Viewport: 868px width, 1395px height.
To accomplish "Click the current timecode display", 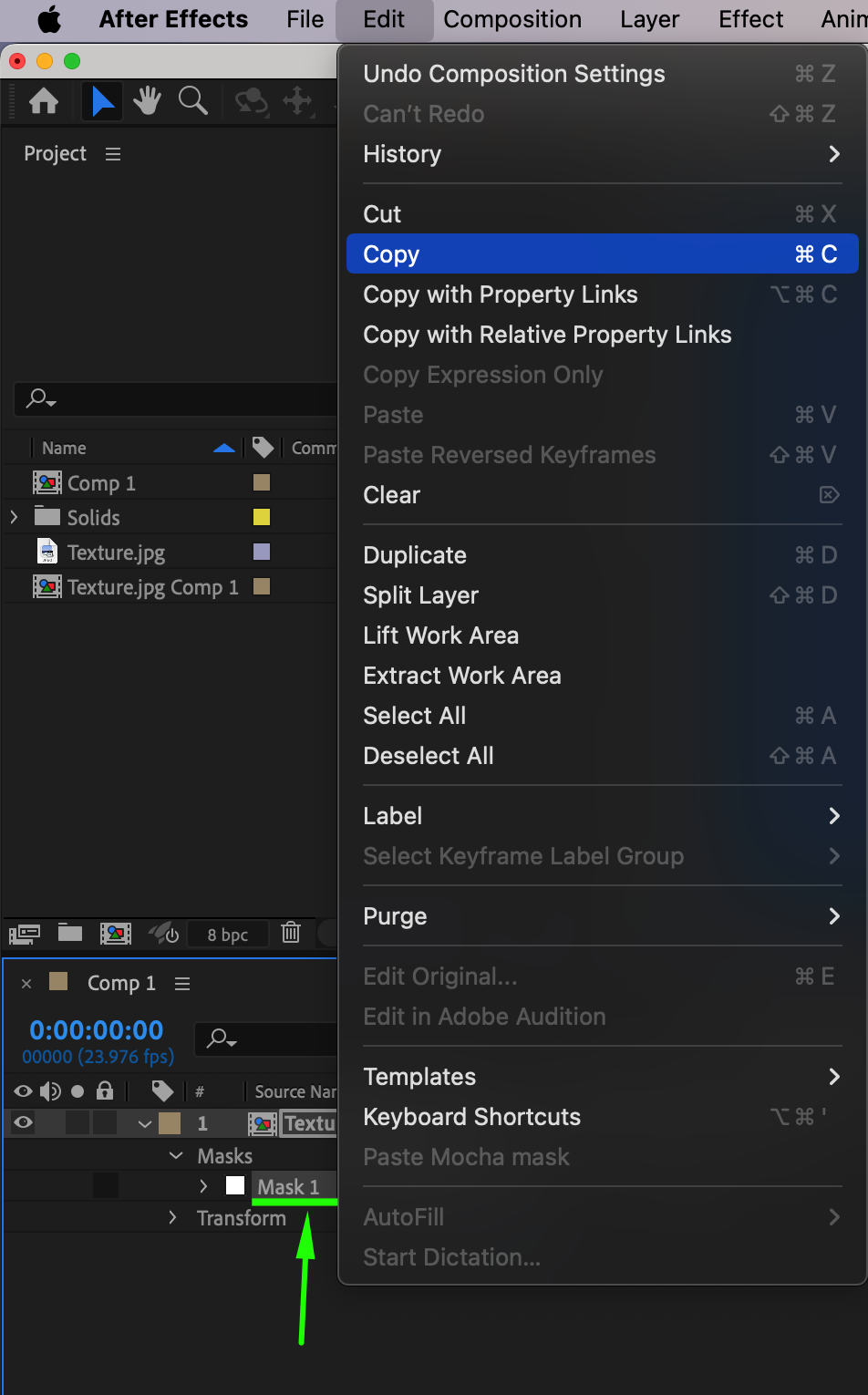I will 97,1030.
